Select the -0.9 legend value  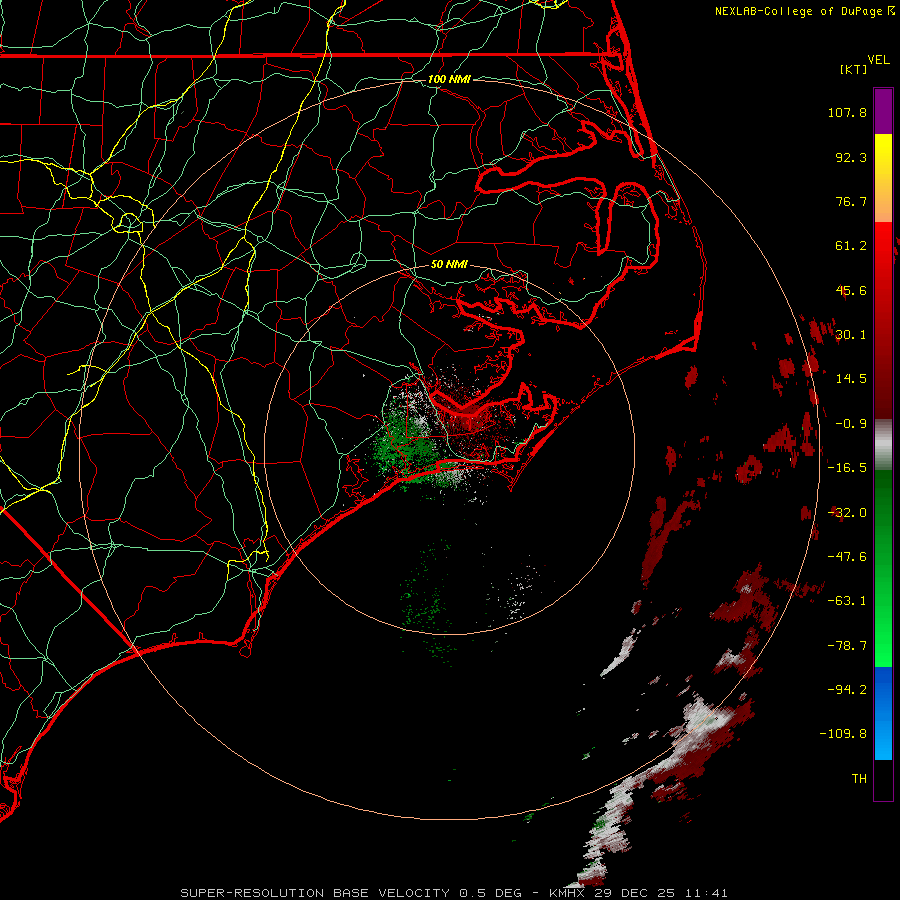pyautogui.click(x=851, y=424)
